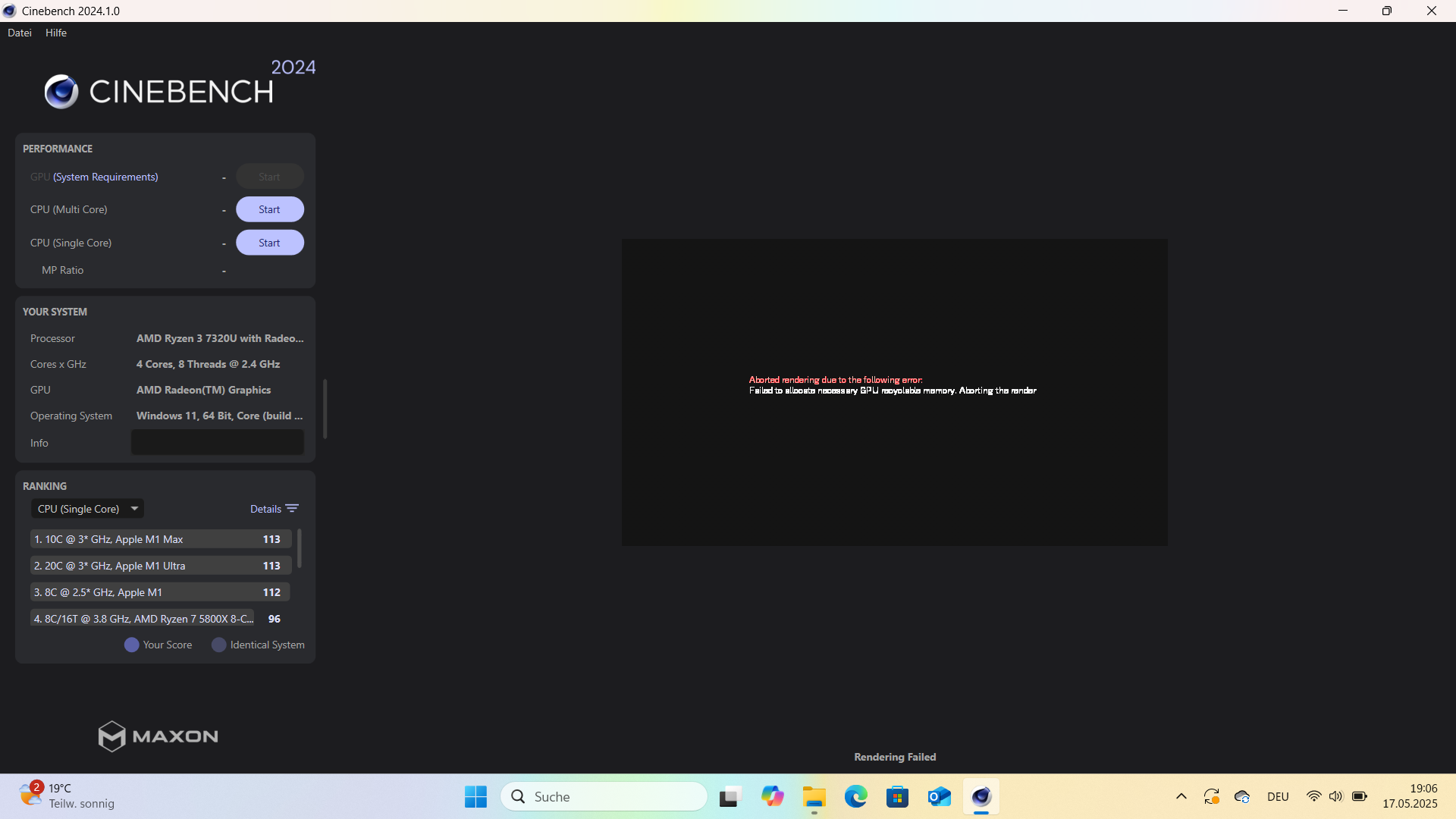Image resolution: width=1456 pixels, height=819 pixels.
Task: Click inside the Info text field
Action: (217, 442)
